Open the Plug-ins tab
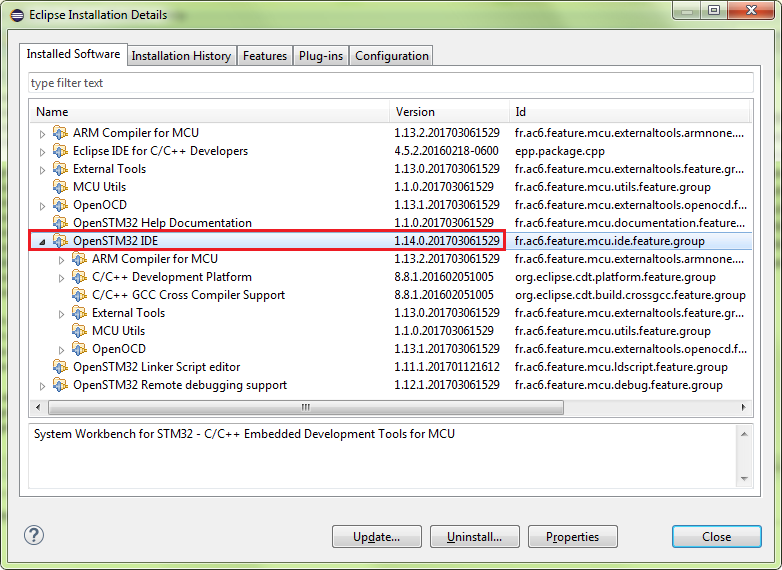 pyautogui.click(x=321, y=56)
